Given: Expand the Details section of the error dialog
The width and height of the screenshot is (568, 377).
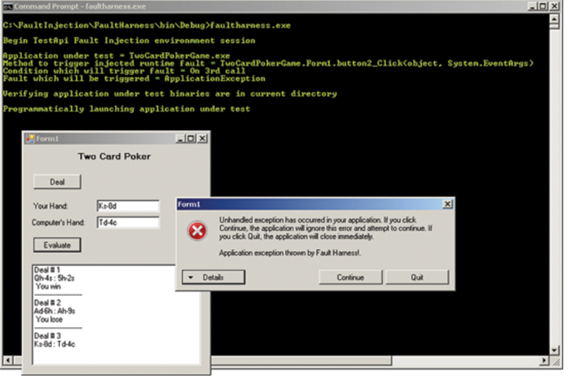Looking at the screenshot, I should (213, 277).
